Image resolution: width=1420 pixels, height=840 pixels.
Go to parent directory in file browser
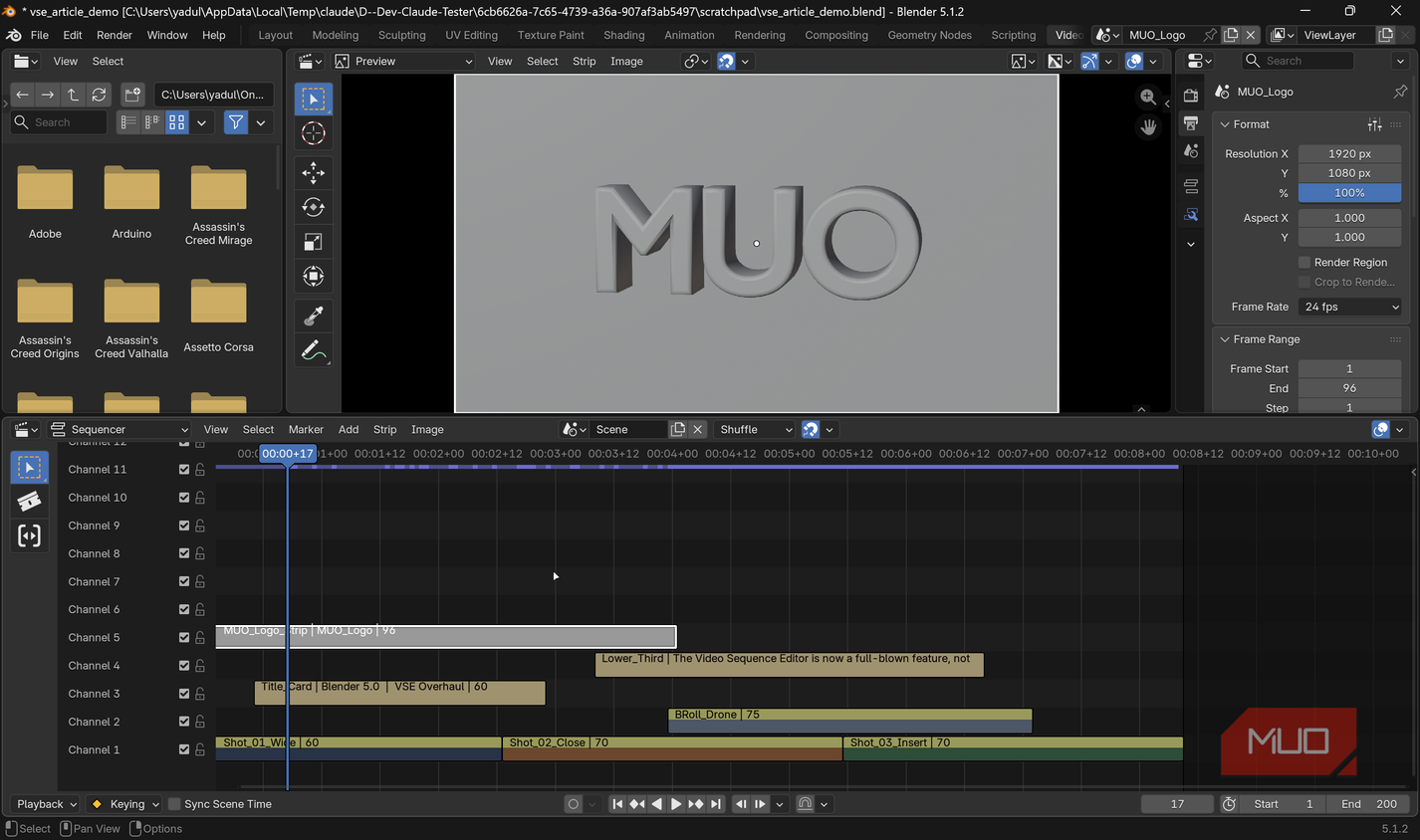pos(73,95)
